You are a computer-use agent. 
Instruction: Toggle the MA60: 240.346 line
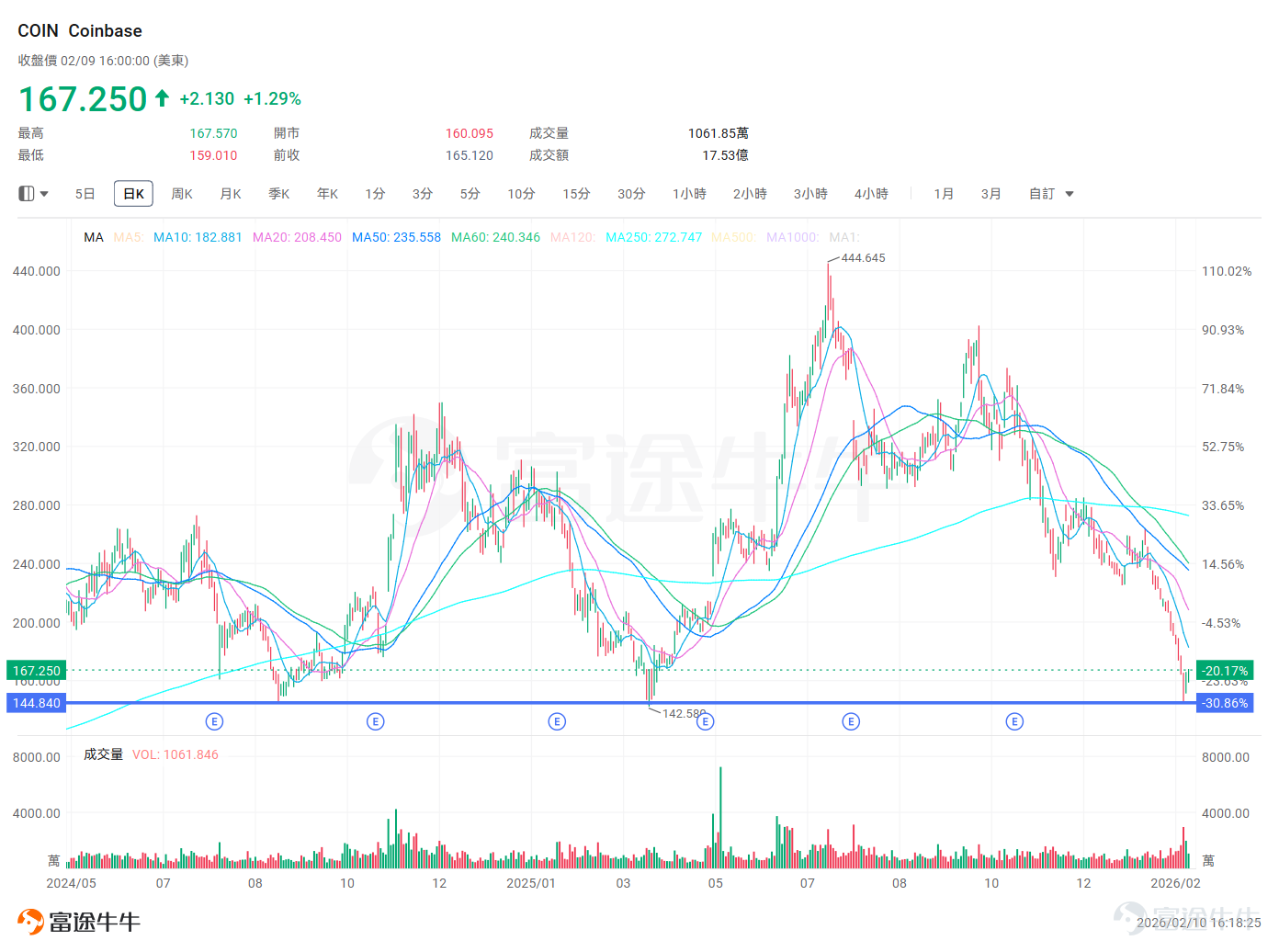click(495, 237)
